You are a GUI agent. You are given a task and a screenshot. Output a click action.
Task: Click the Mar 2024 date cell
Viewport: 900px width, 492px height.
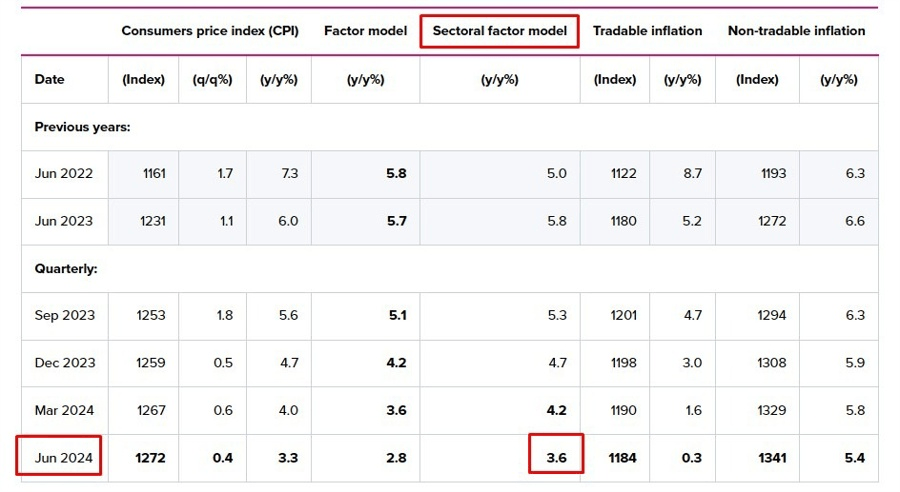point(64,410)
